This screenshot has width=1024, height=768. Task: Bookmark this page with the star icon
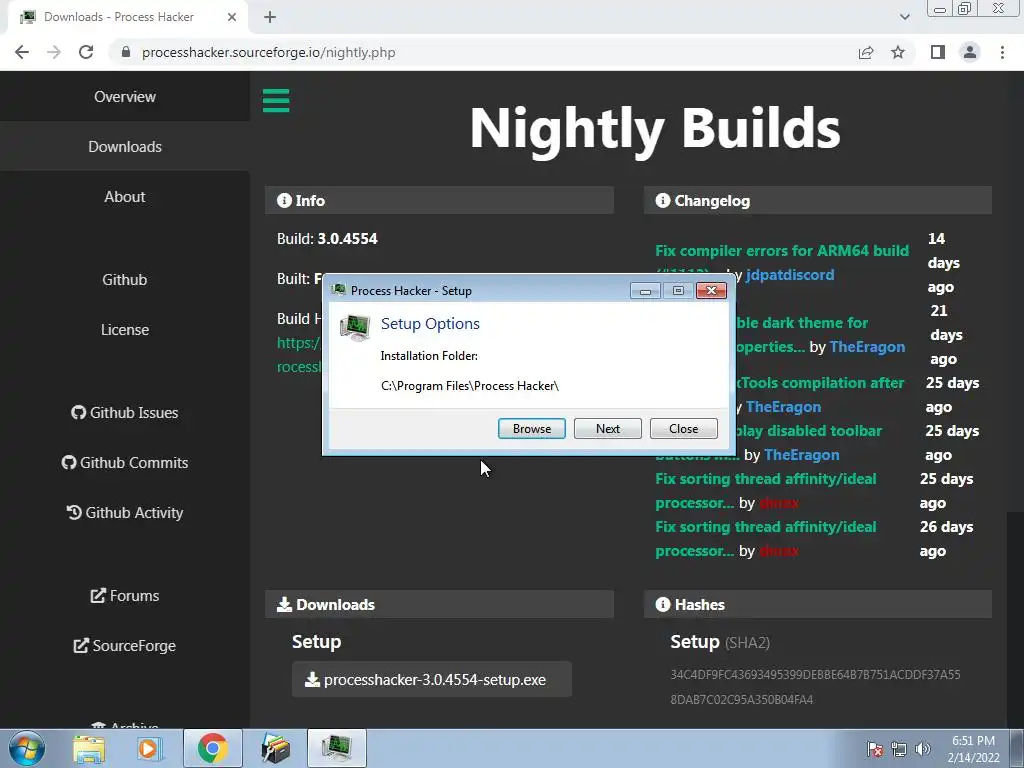898,52
